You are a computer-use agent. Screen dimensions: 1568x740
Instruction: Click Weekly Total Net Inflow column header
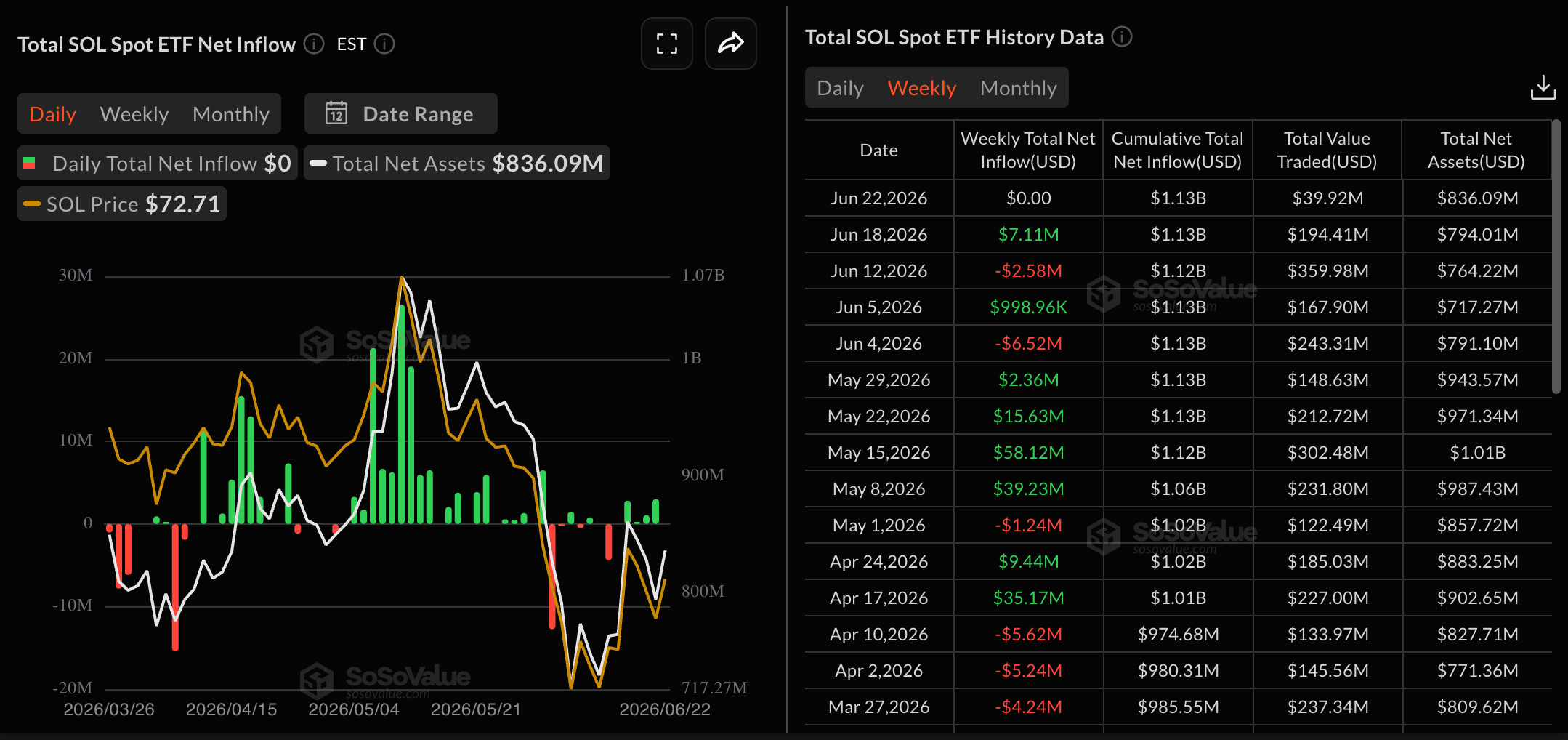pyautogui.click(x=1028, y=150)
